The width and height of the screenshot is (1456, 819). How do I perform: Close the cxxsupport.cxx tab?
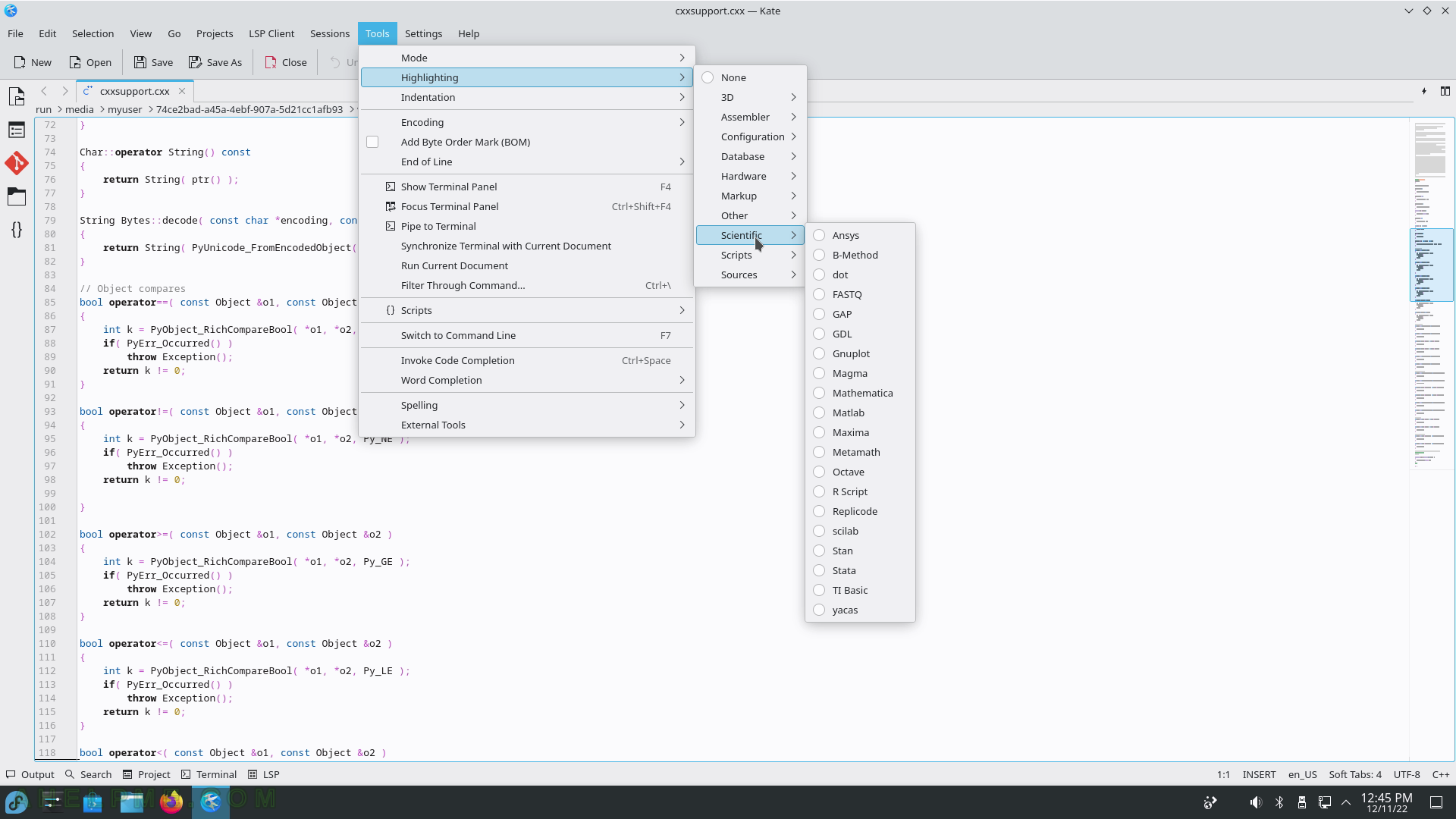(x=182, y=91)
